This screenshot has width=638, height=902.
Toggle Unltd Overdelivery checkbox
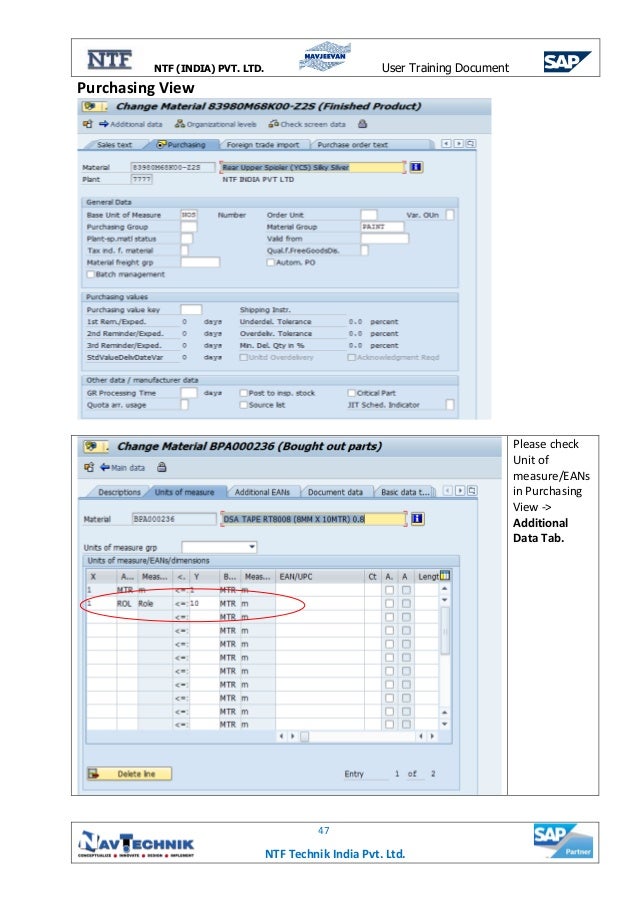tap(243, 357)
